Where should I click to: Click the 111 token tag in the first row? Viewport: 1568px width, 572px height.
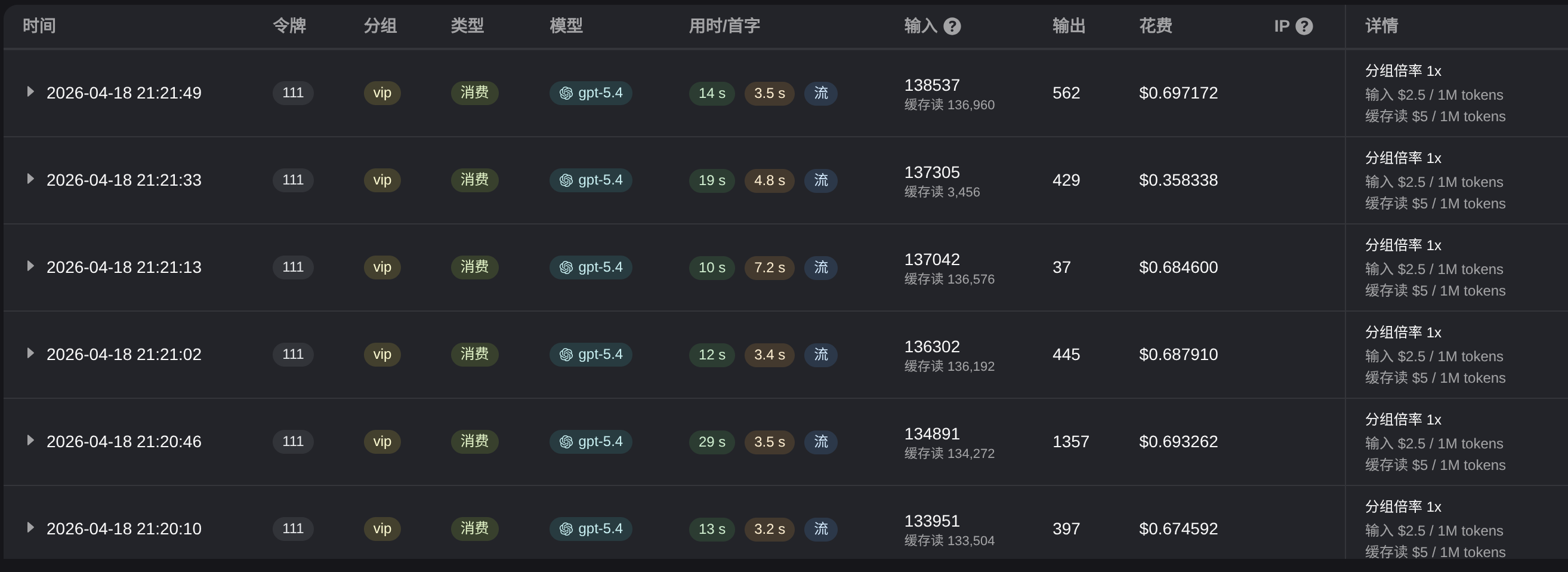tap(293, 93)
